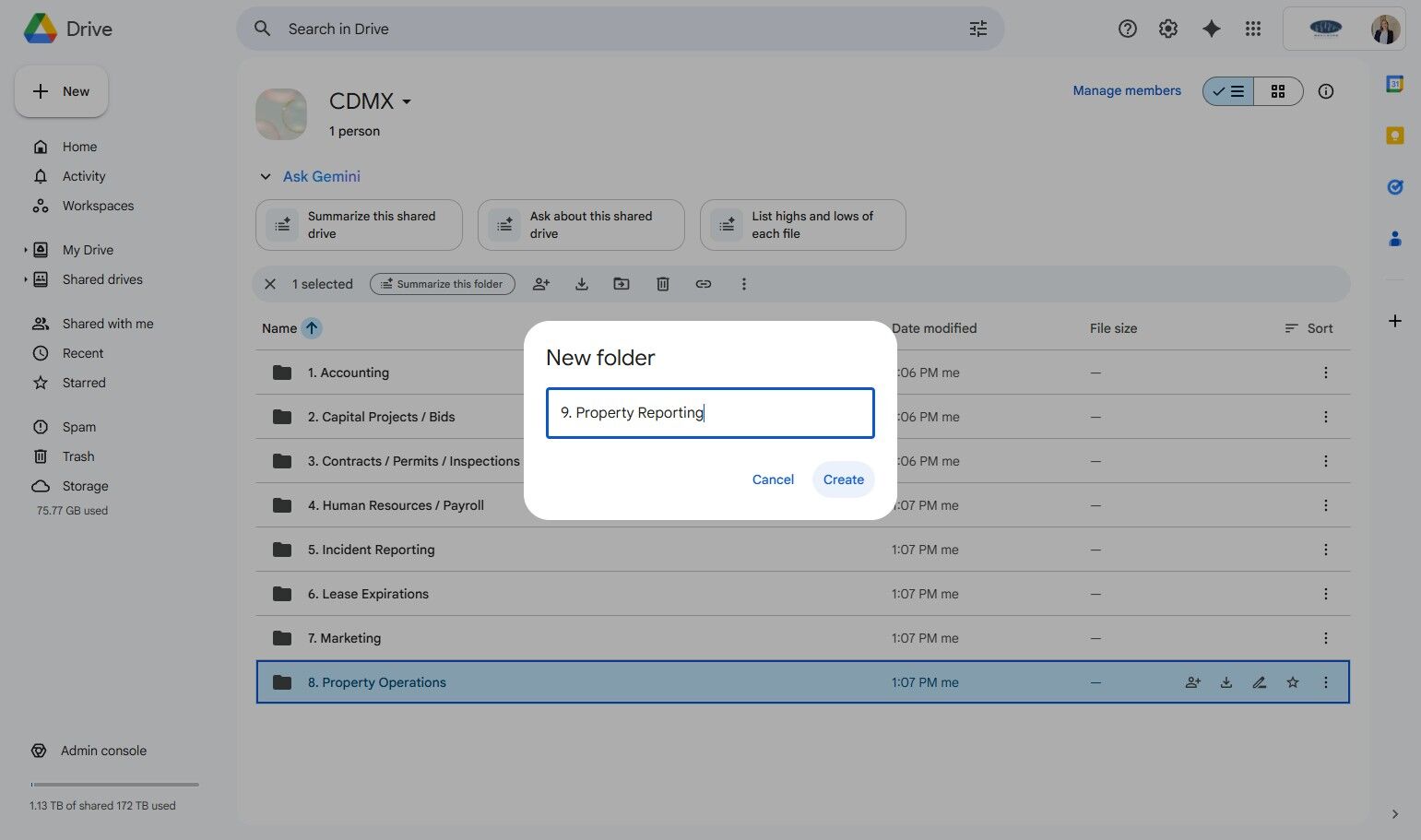Open search options filter icon
Screen dimensions: 1421x840
coord(978,29)
